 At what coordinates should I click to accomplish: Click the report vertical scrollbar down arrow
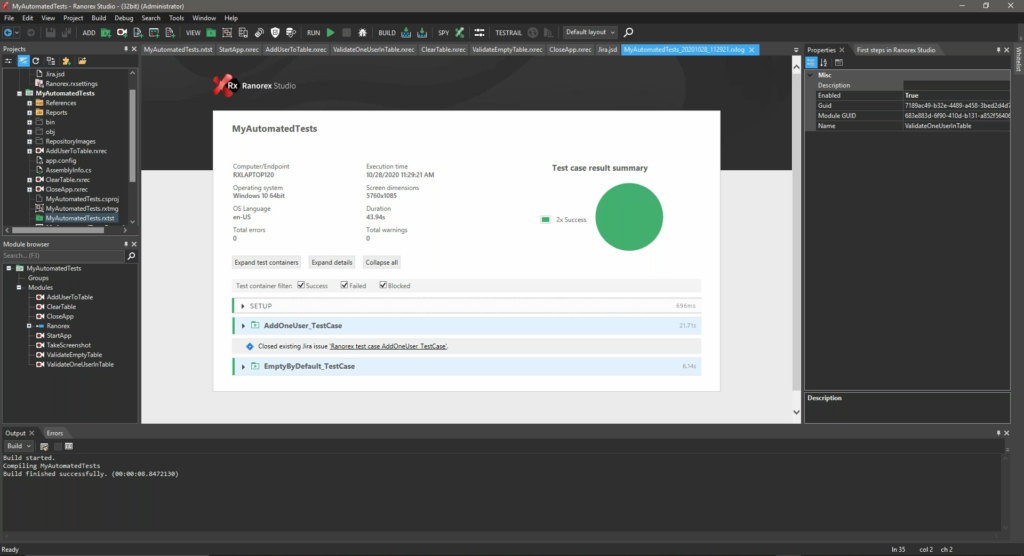796,412
